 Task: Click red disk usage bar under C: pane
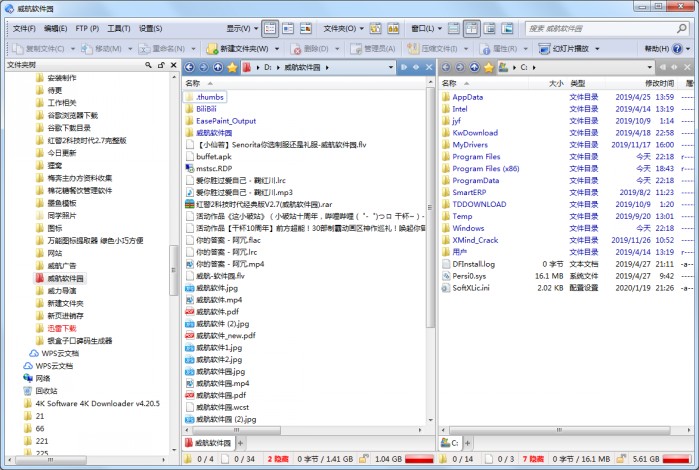coord(676,459)
